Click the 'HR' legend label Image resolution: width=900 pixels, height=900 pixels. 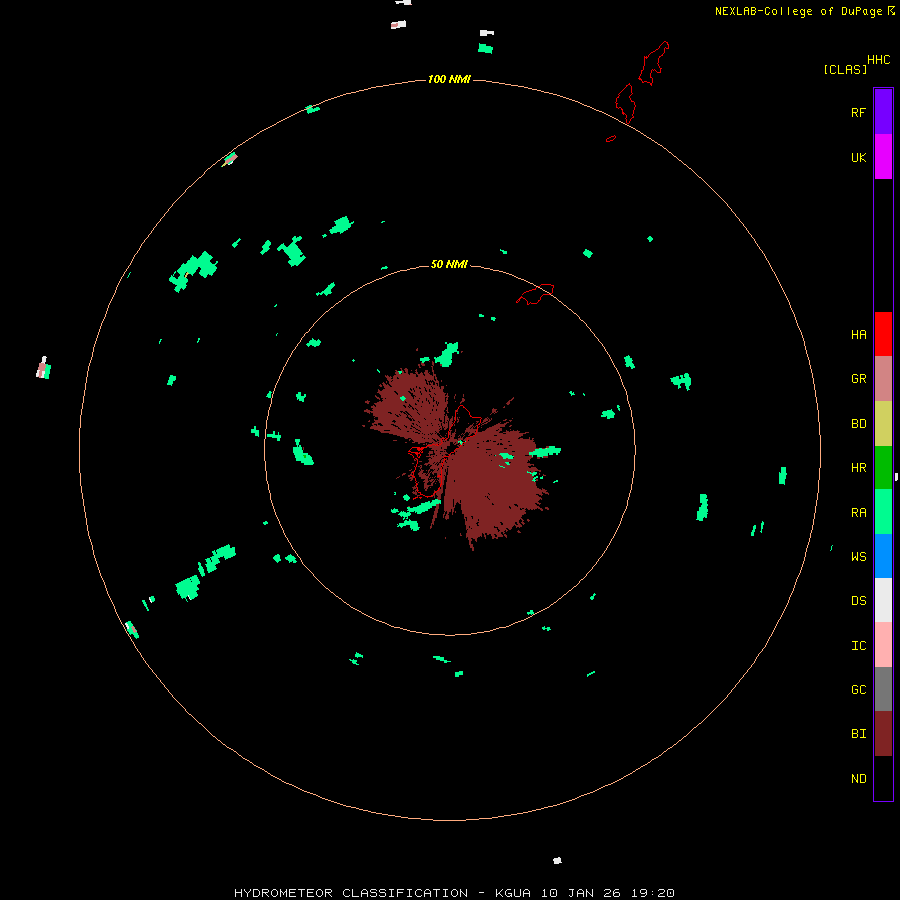point(858,468)
